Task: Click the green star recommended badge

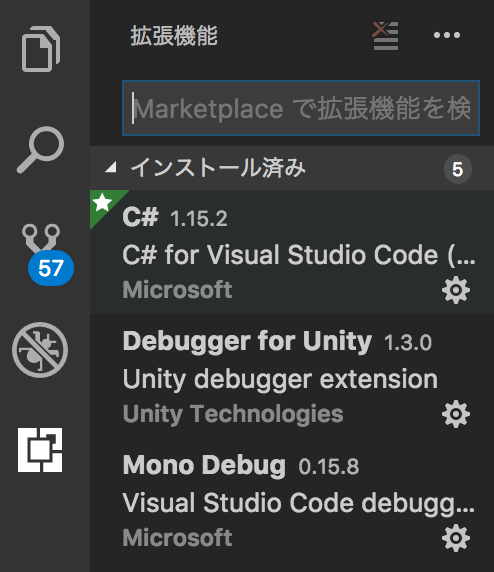Action: [104, 204]
